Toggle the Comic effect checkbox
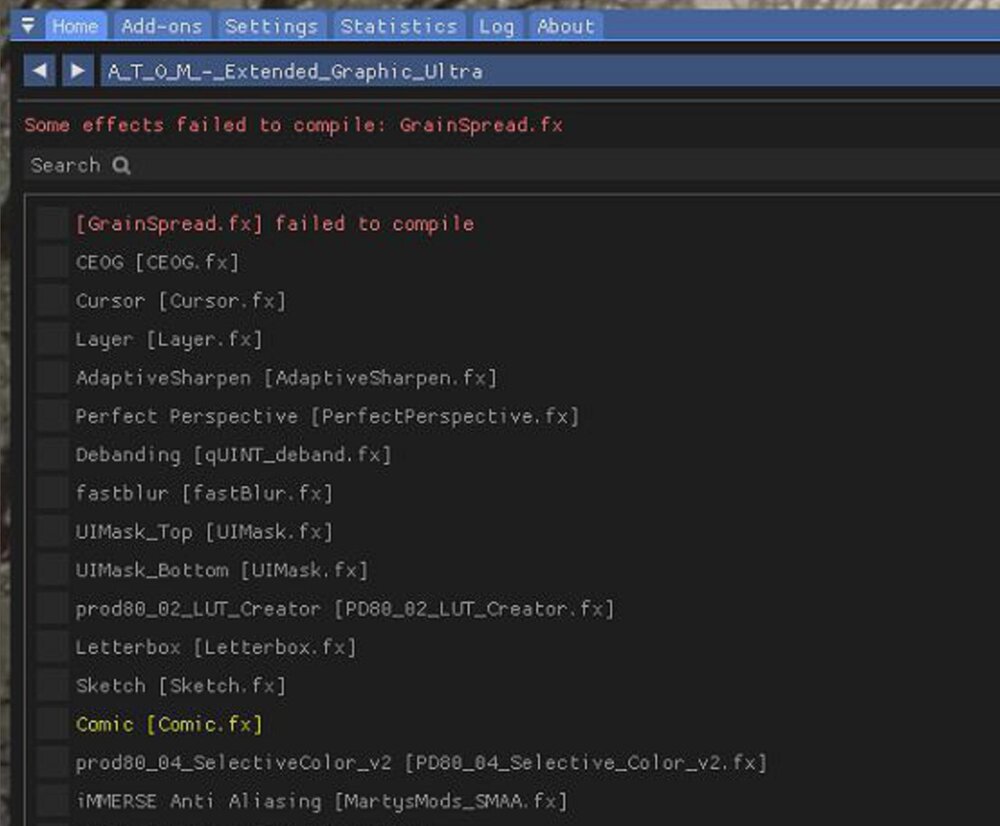 (x=52, y=724)
